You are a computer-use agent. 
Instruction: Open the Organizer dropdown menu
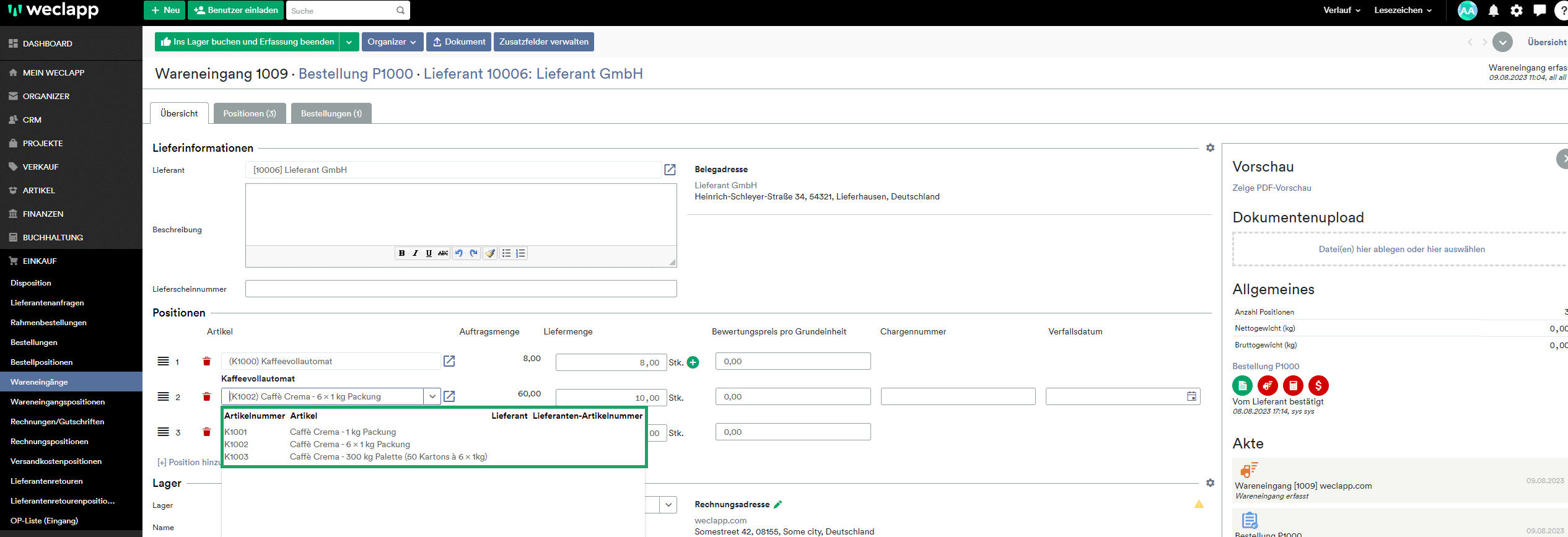coord(392,42)
